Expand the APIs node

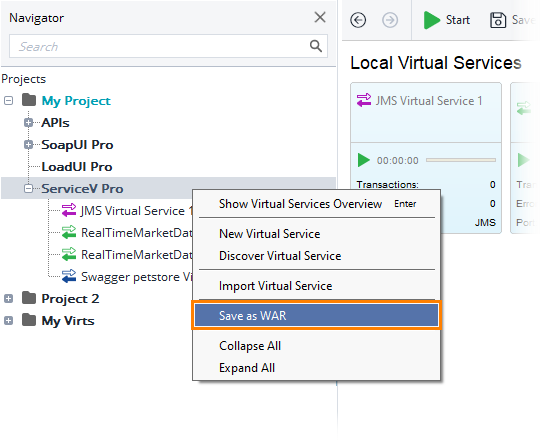pos(29,122)
